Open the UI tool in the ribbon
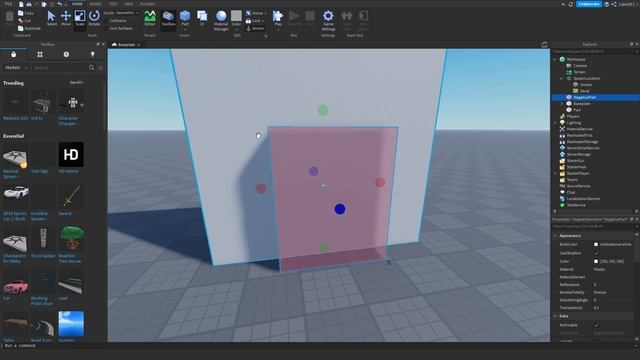The width and height of the screenshot is (640, 360). click(x=202, y=18)
